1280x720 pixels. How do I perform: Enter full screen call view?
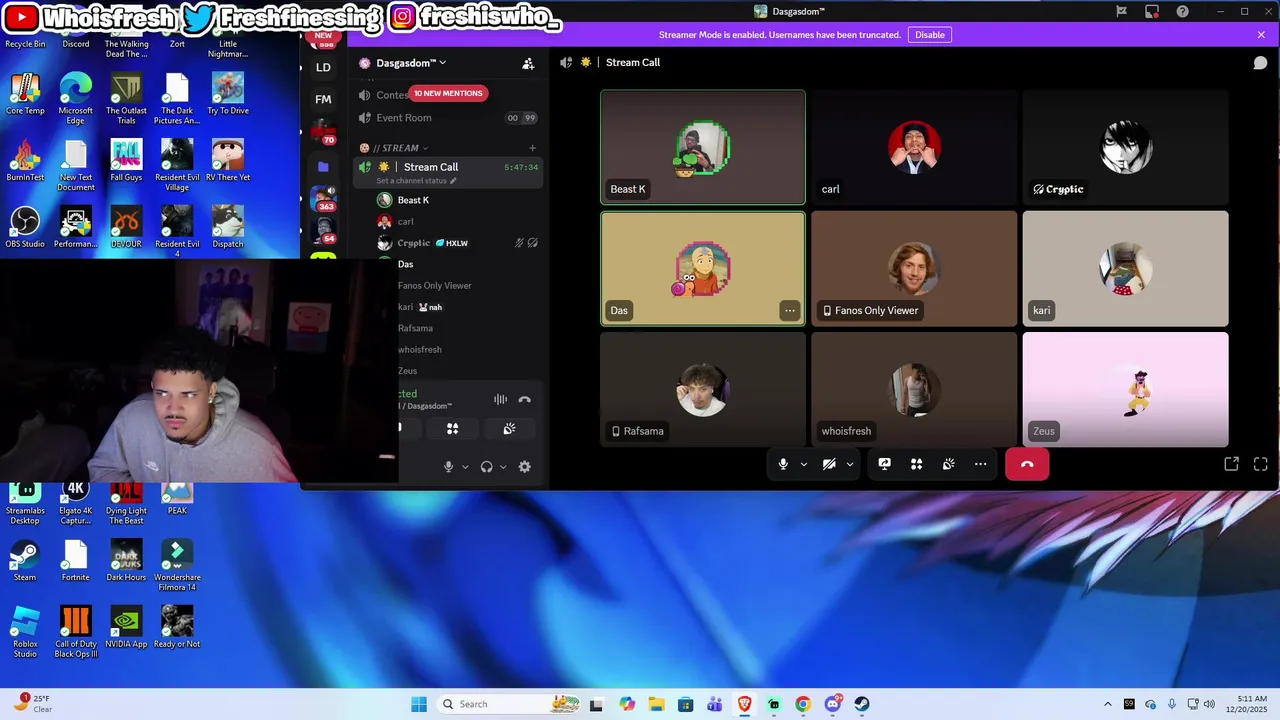(1261, 464)
